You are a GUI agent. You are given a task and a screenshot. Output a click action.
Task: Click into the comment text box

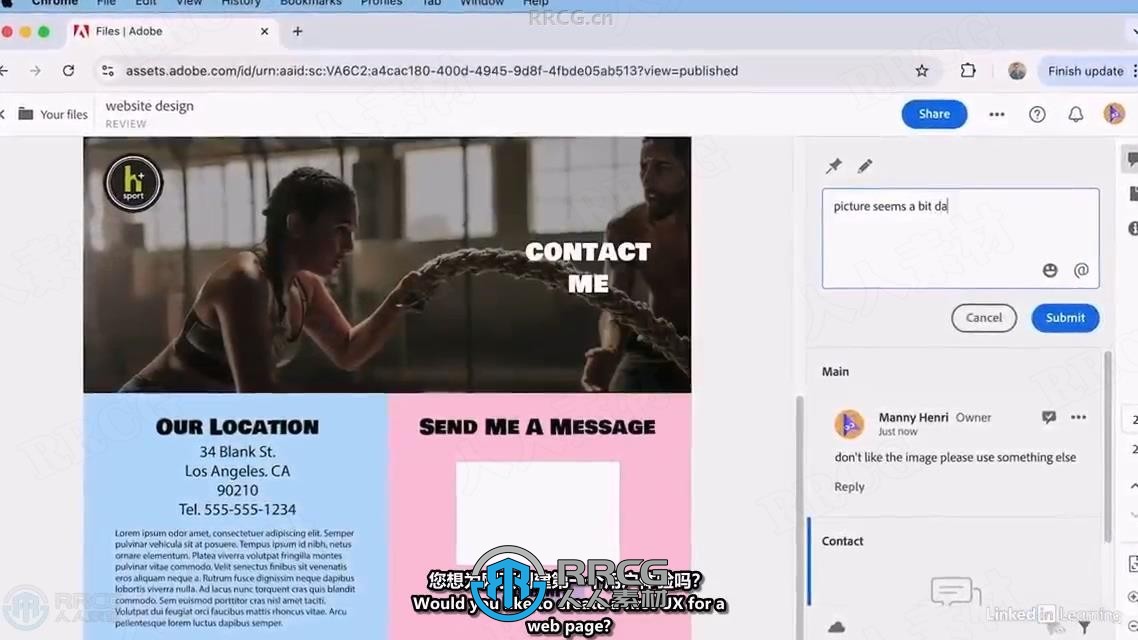[960, 238]
